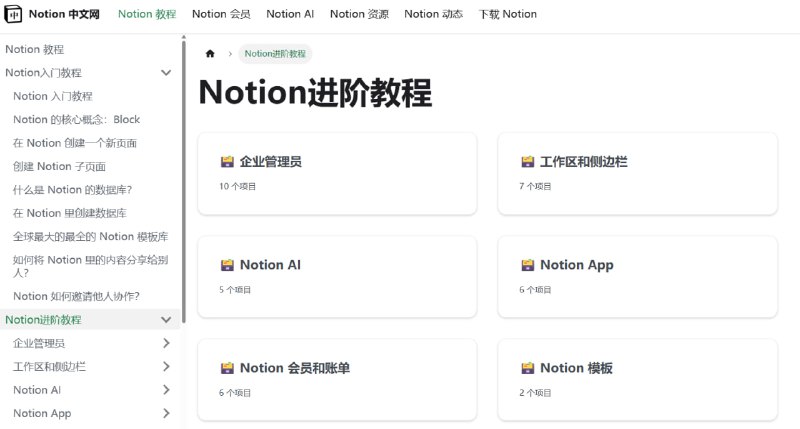Click the folder icon on Notion App card

[527, 265]
